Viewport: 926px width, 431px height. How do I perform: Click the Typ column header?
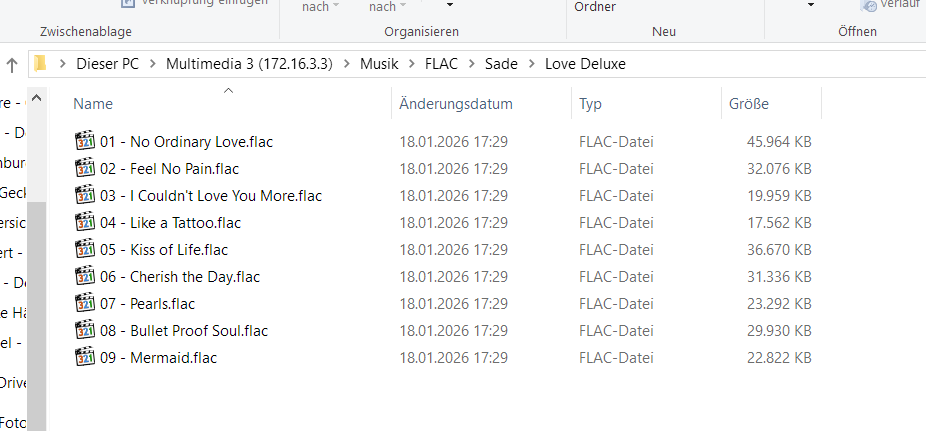click(x=590, y=104)
